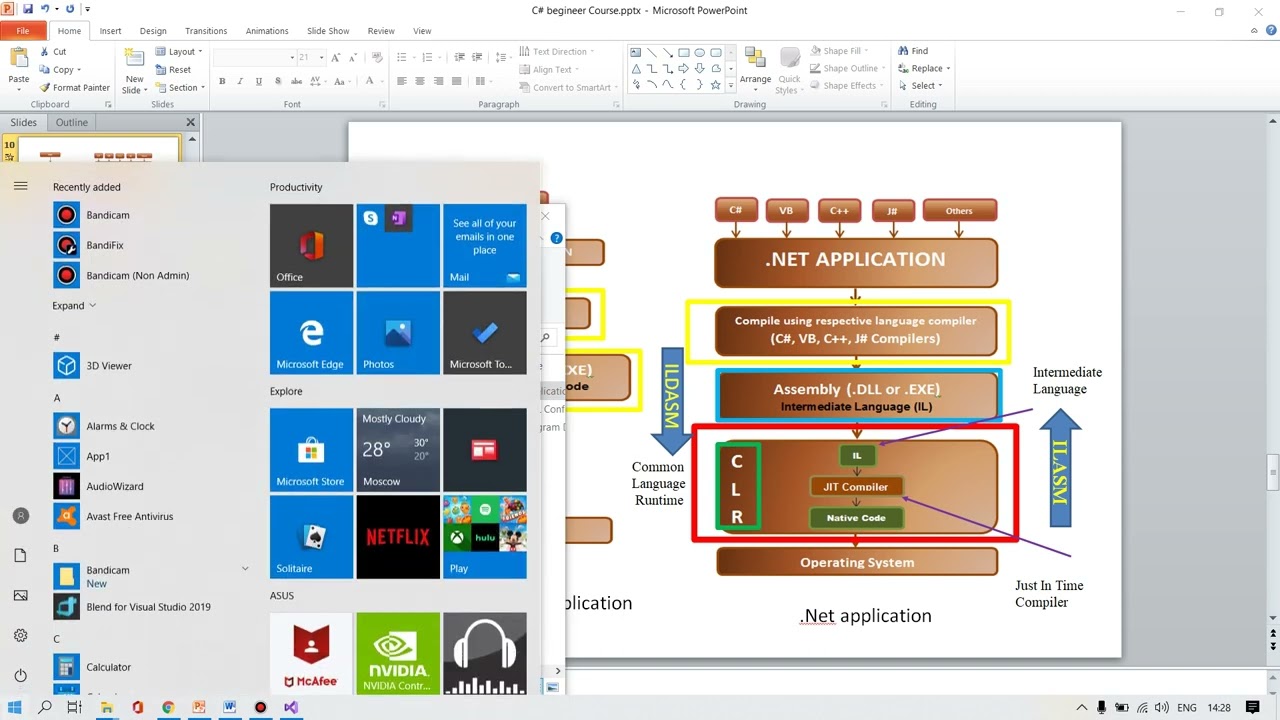Open the Layout dropdown
This screenshot has width=1280, height=720.
coord(179,51)
